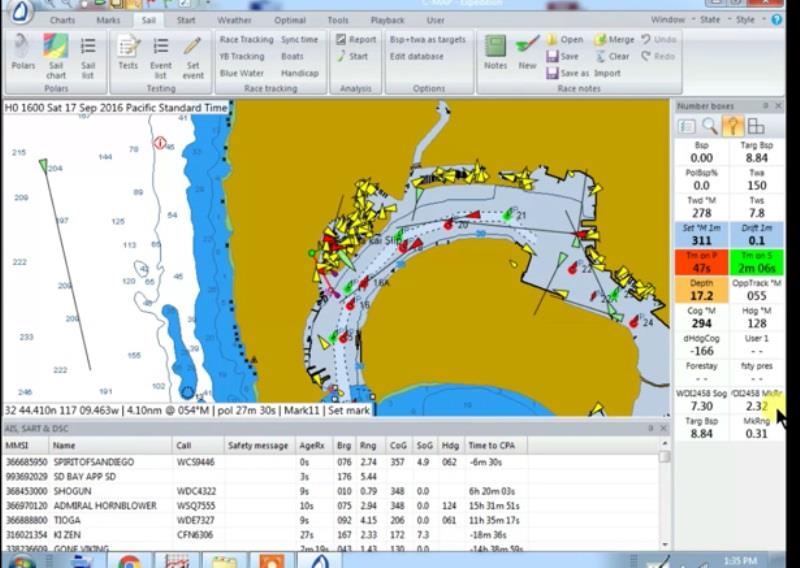The height and width of the screenshot is (568, 800).
Task: Click the Sync time button
Action: pyautogui.click(x=299, y=39)
